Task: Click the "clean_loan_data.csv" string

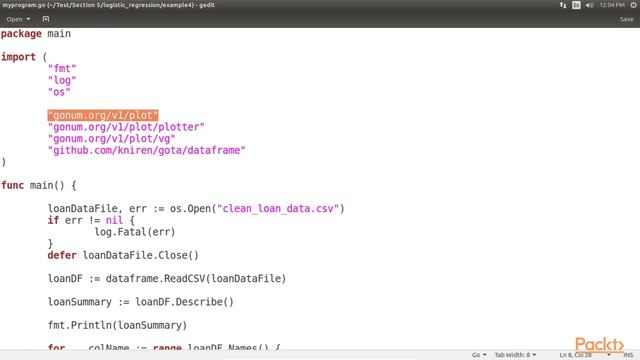Action: [278, 209]
